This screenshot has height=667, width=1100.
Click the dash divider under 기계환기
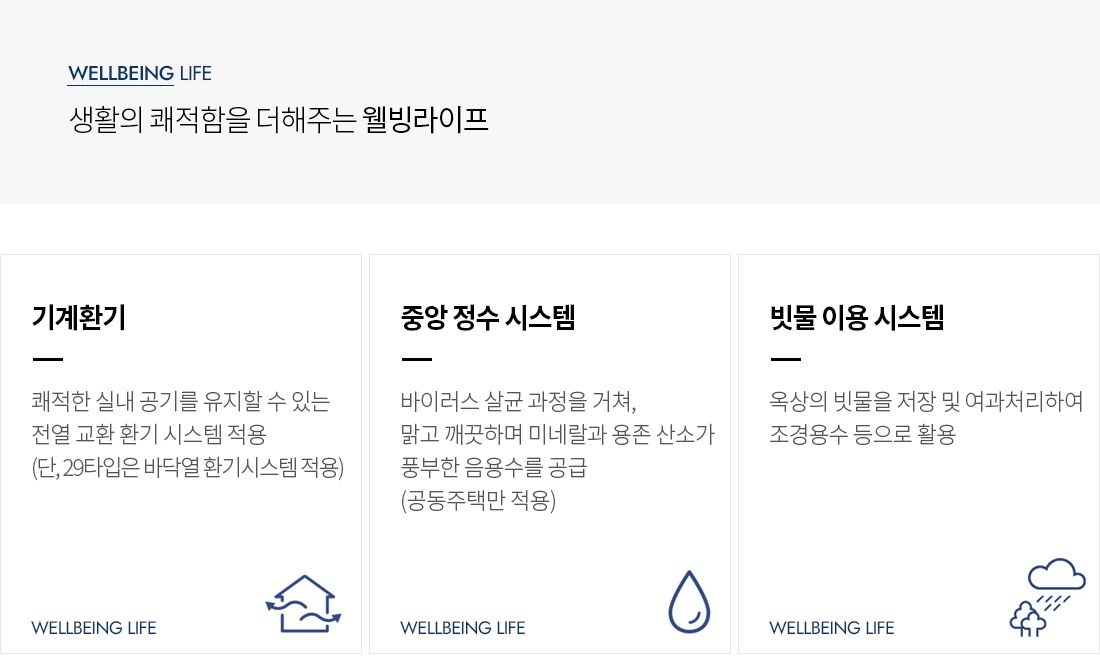[x=47, y=359]
